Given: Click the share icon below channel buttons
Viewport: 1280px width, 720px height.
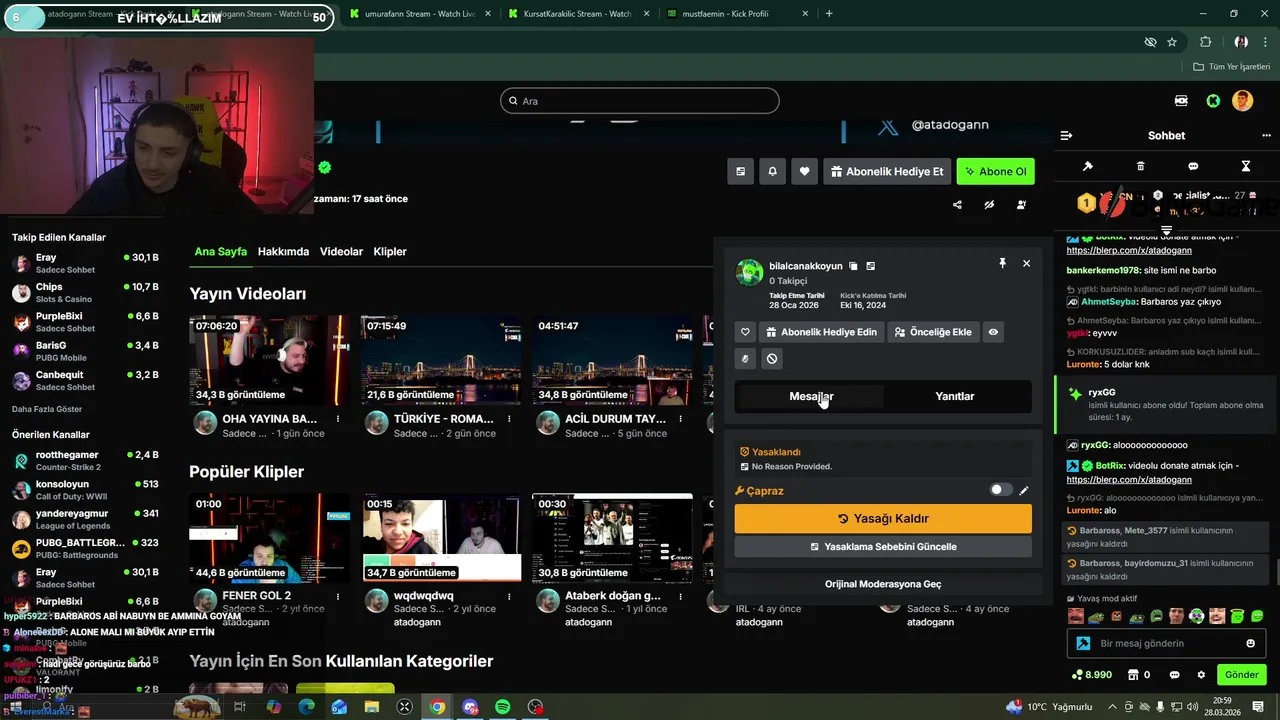Looking at the screenshot, I should click(x=957, y=205).
